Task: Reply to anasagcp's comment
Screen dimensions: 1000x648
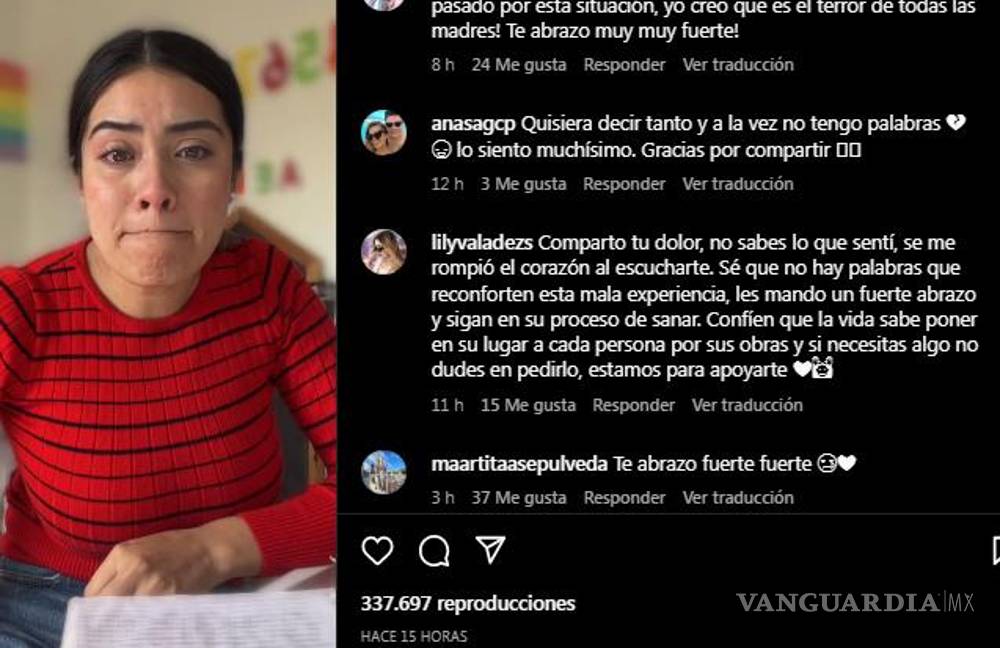Action: point(624,184)
